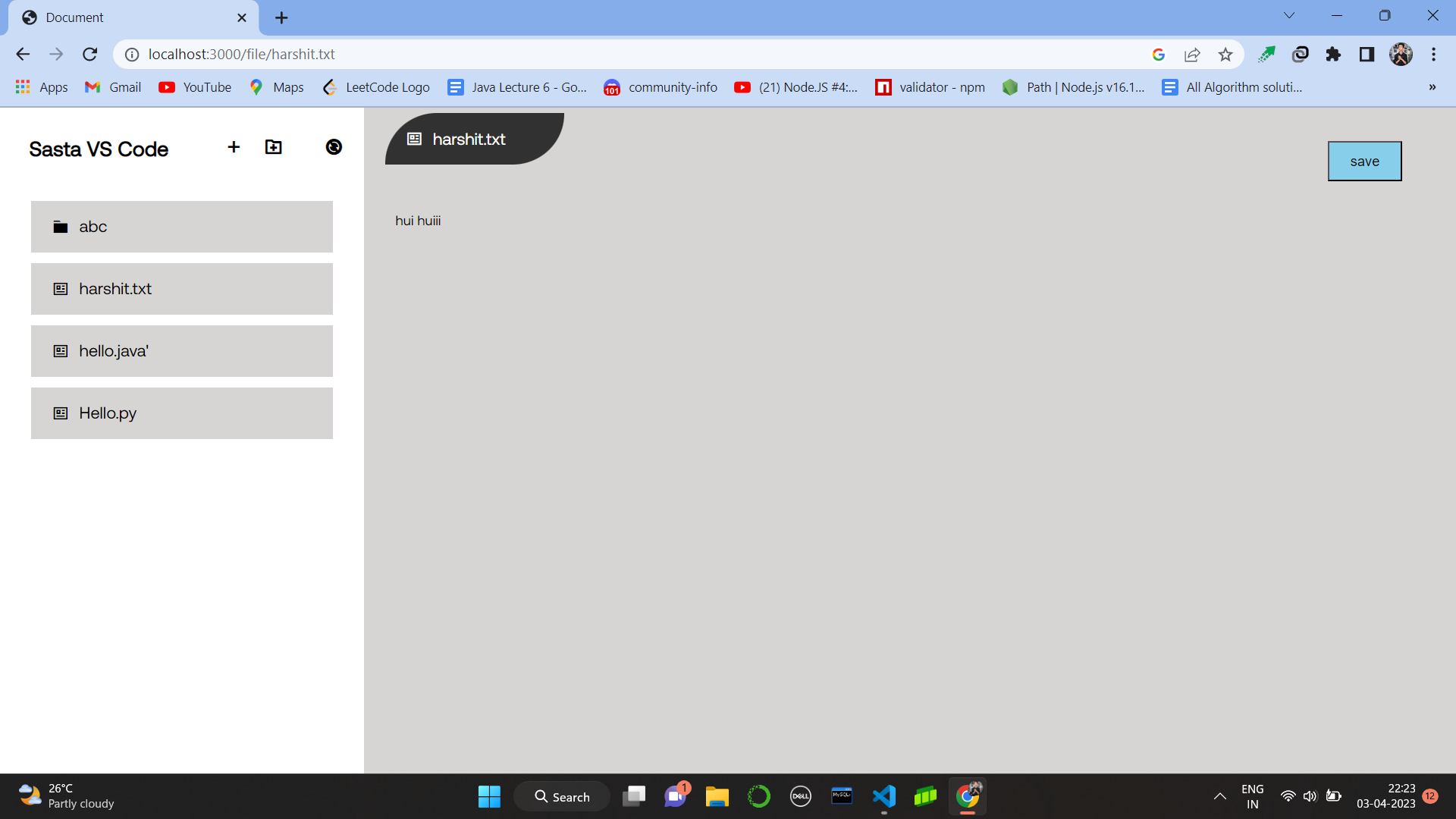Click the refresh icon in Sasta VS Code sidebar
Screen dimensions: 1456x819
coord(334,146)
